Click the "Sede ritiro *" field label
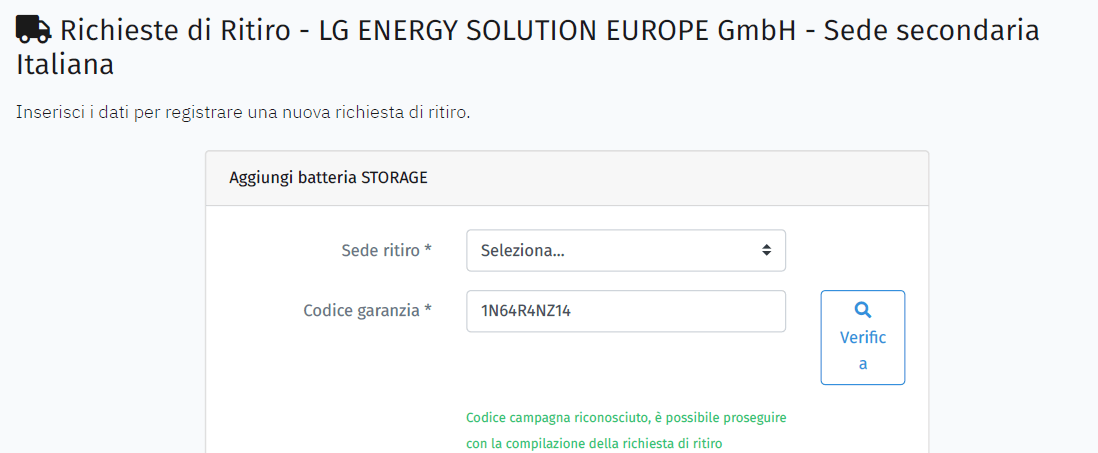1098x453 pixels. click(386, 250)
